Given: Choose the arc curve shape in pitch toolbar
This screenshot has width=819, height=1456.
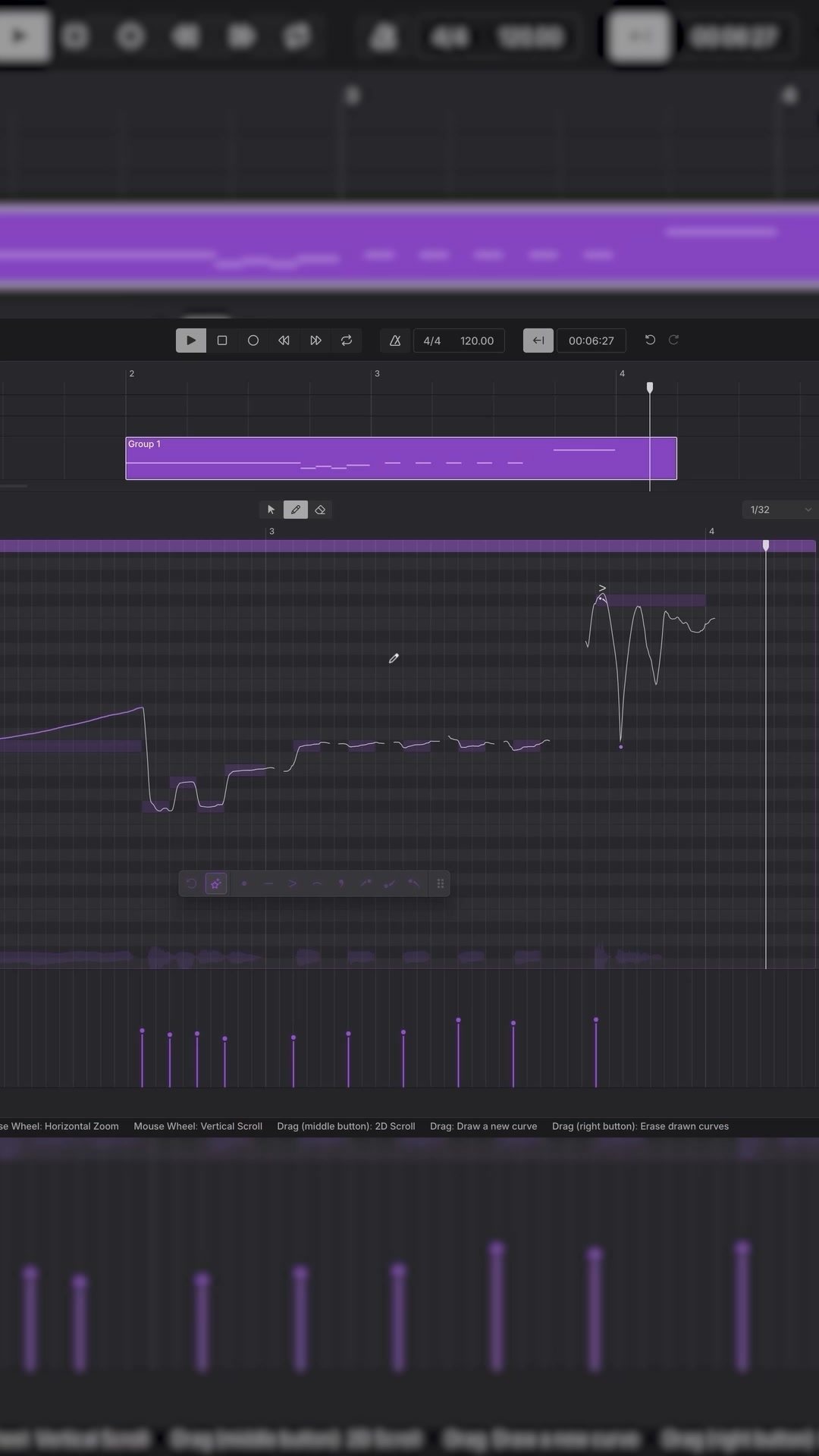Looking at the screenshot, I should pos(317,883).
